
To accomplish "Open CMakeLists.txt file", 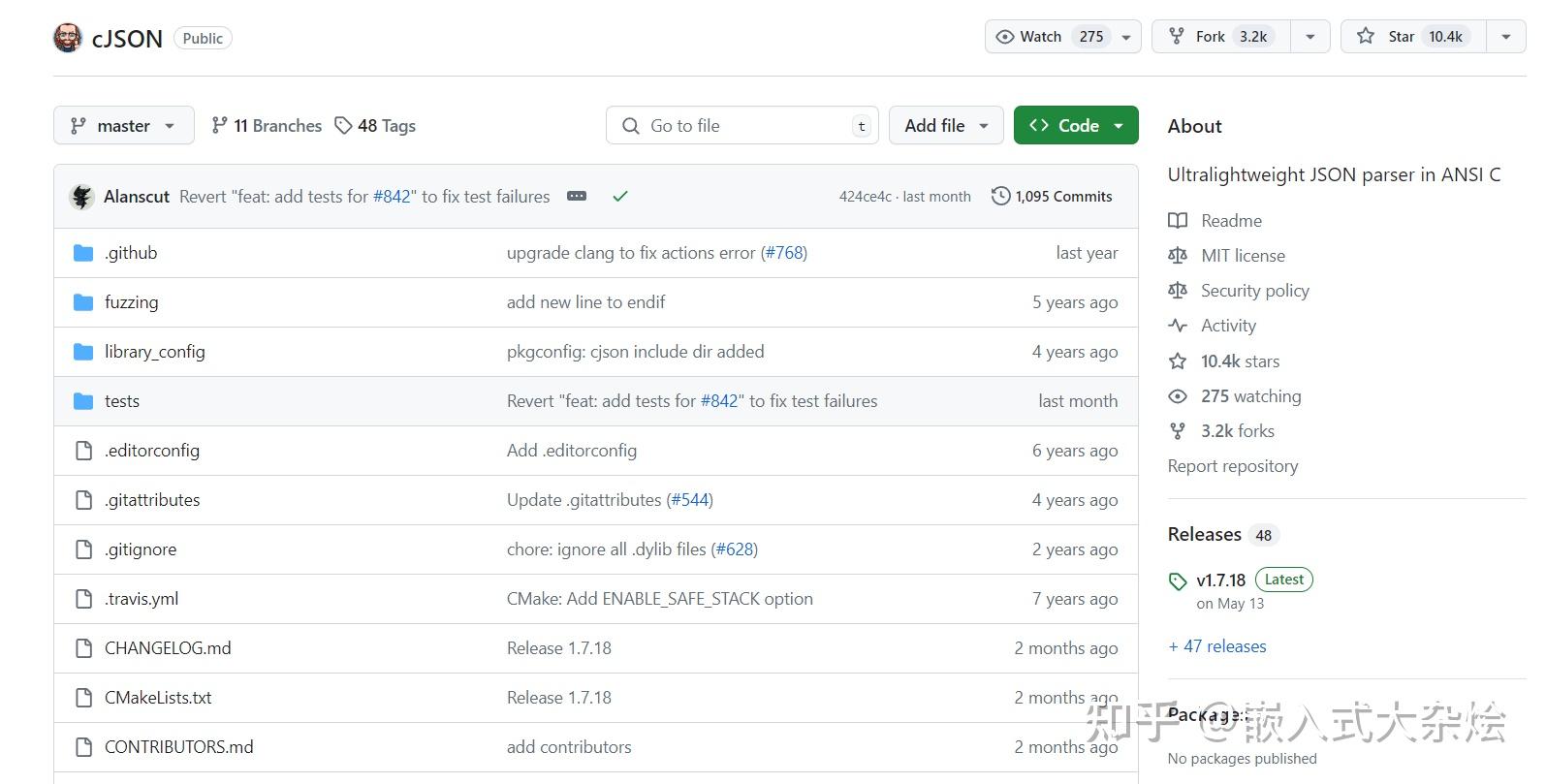I will pos(158,698).
